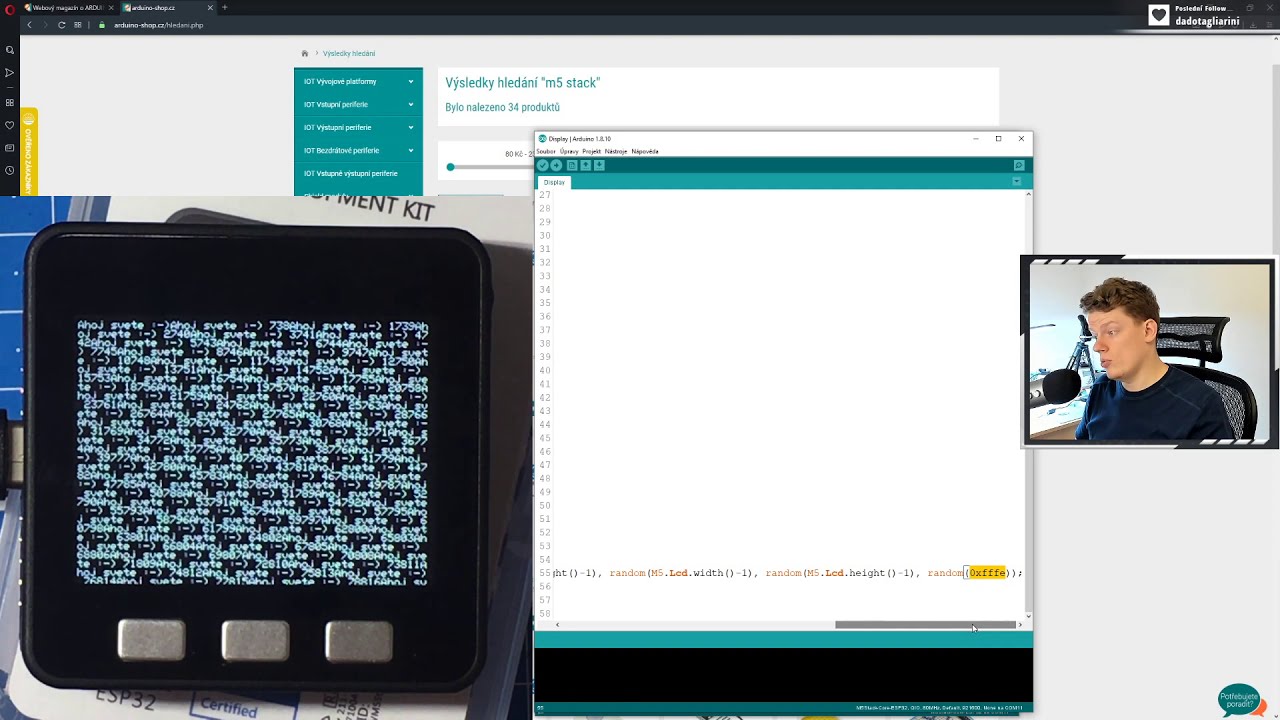Open the Opera sidebar My Flow icon
This screenshot has width=1280, height=720.
click(x=10, y=73)
